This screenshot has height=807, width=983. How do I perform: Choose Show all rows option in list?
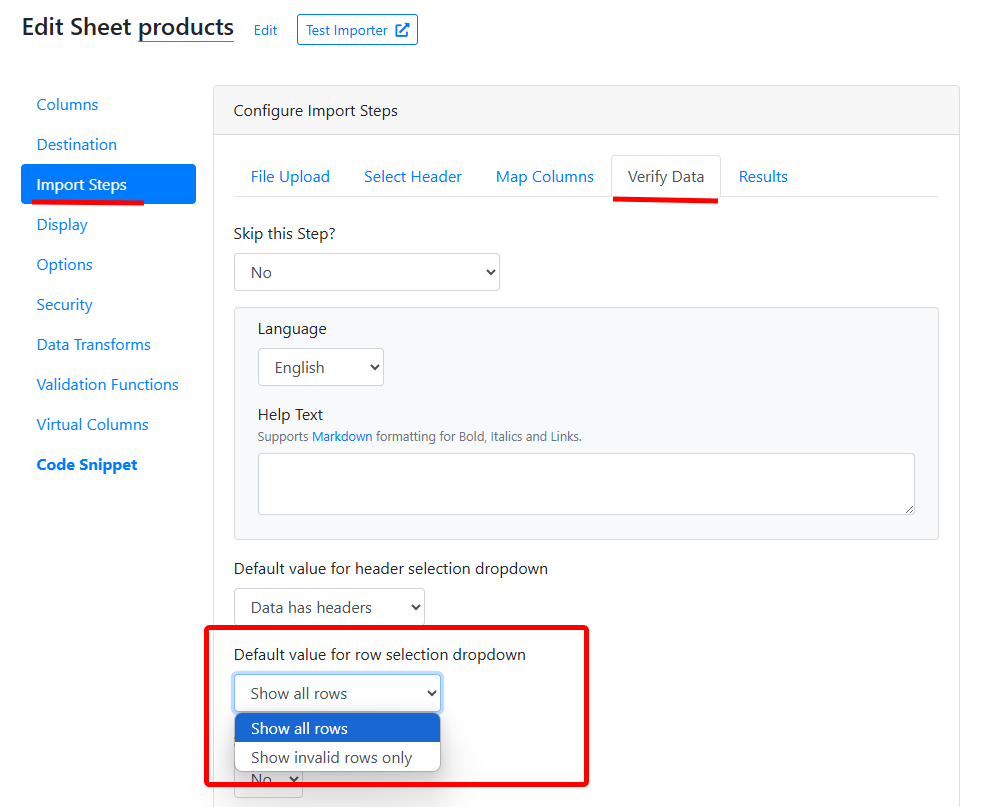337,729
